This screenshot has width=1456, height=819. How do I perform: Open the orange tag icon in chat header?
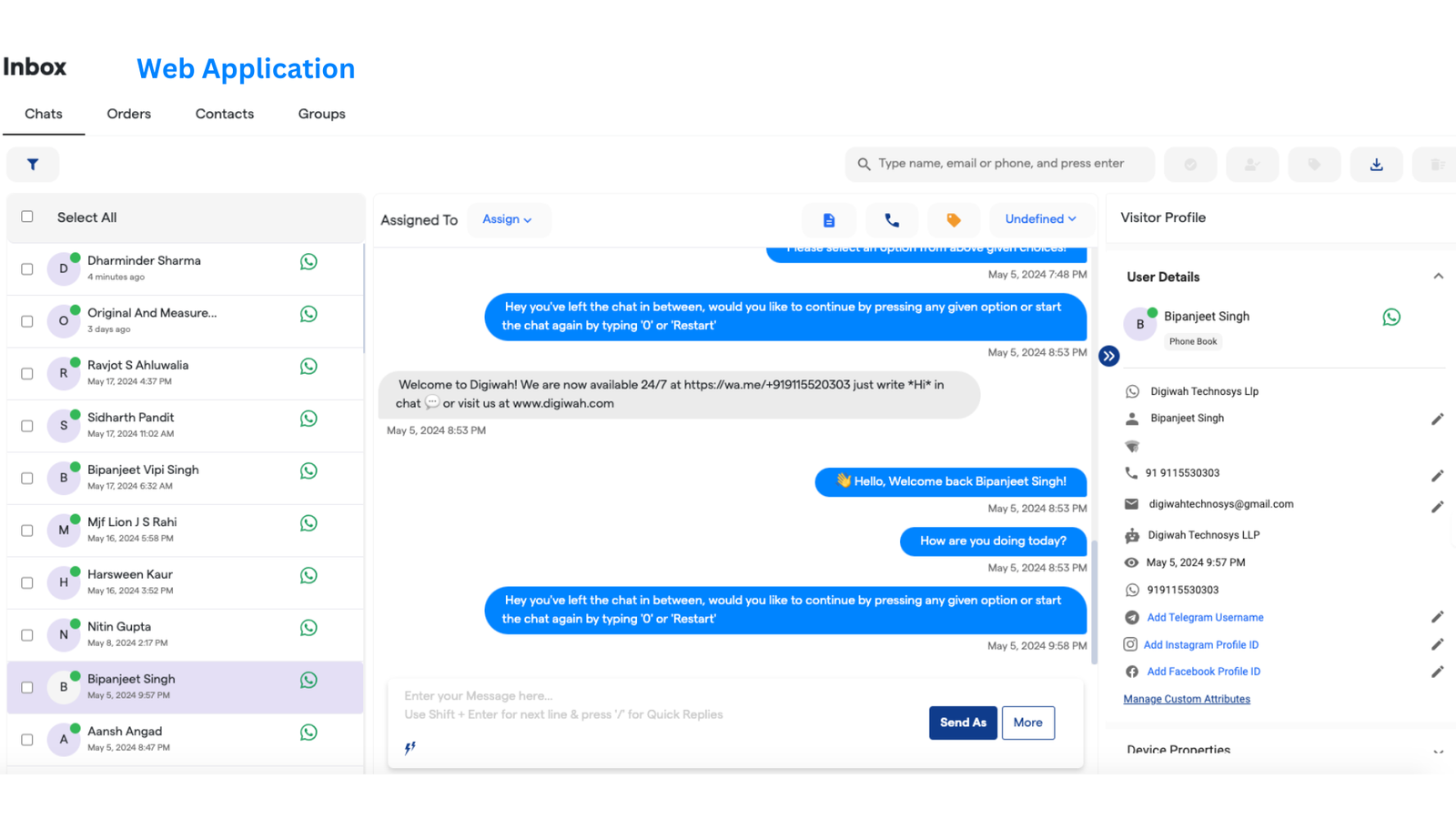click(953, 220)
